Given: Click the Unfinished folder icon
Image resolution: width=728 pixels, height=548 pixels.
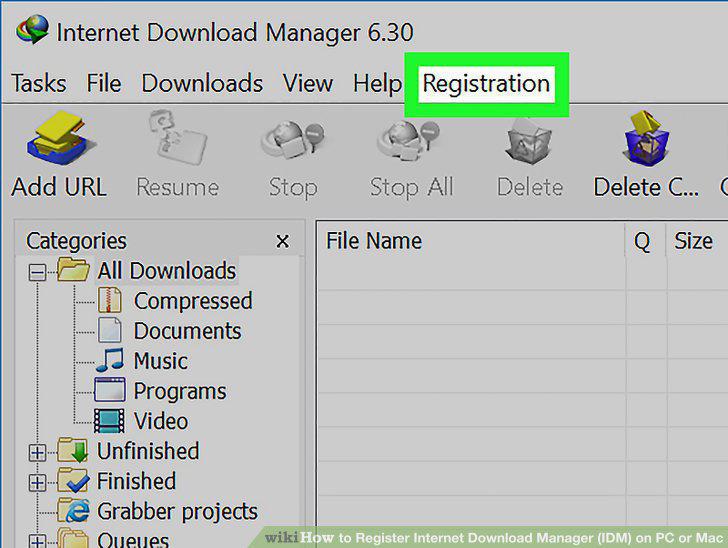Looking at the screenshot, I should [x=73, y=450].
